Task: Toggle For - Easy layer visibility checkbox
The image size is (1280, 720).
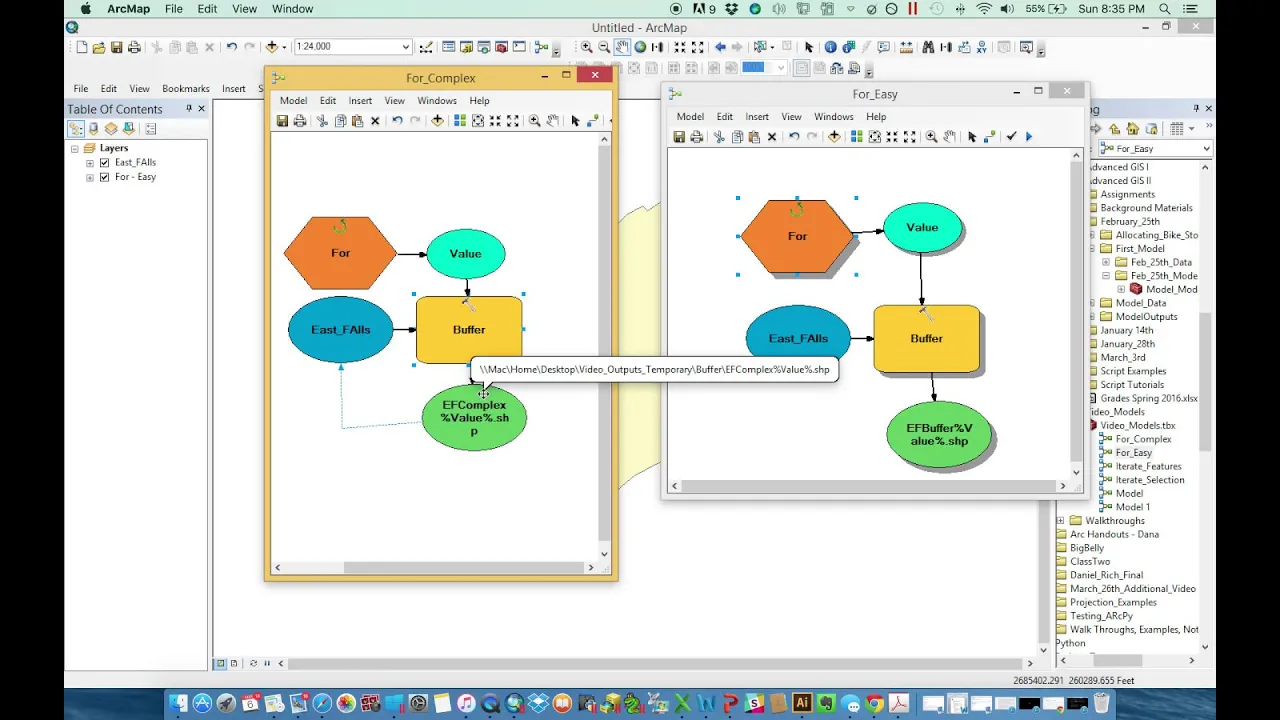Action: click(x=104, y=177)
